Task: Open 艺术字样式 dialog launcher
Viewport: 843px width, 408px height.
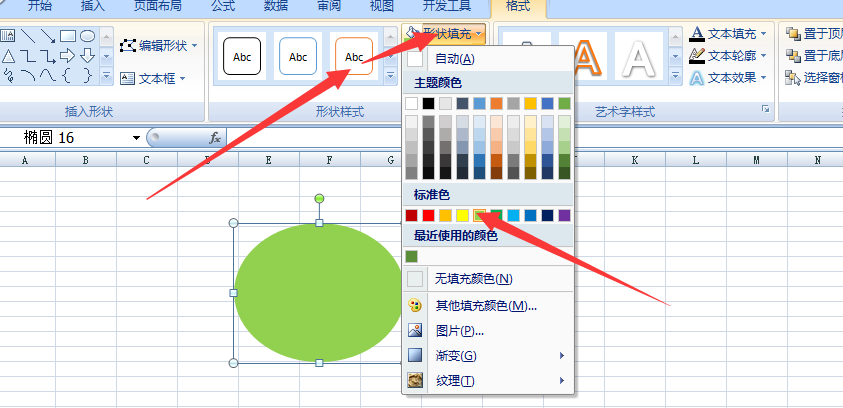Action: (x=765, y=110)
